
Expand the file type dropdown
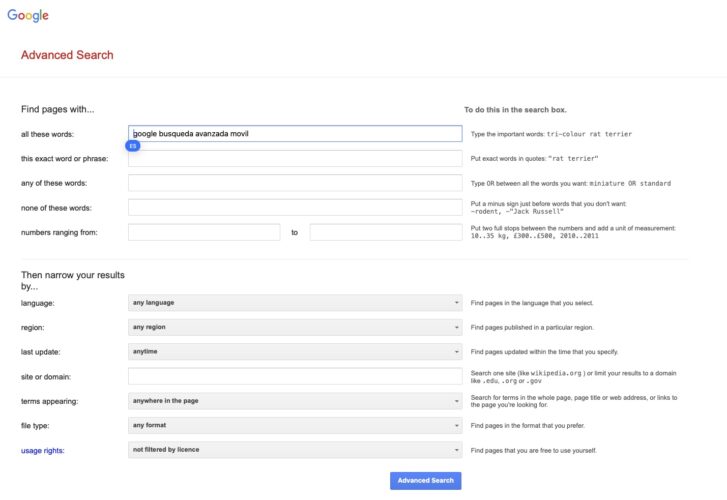pos(294,425)
